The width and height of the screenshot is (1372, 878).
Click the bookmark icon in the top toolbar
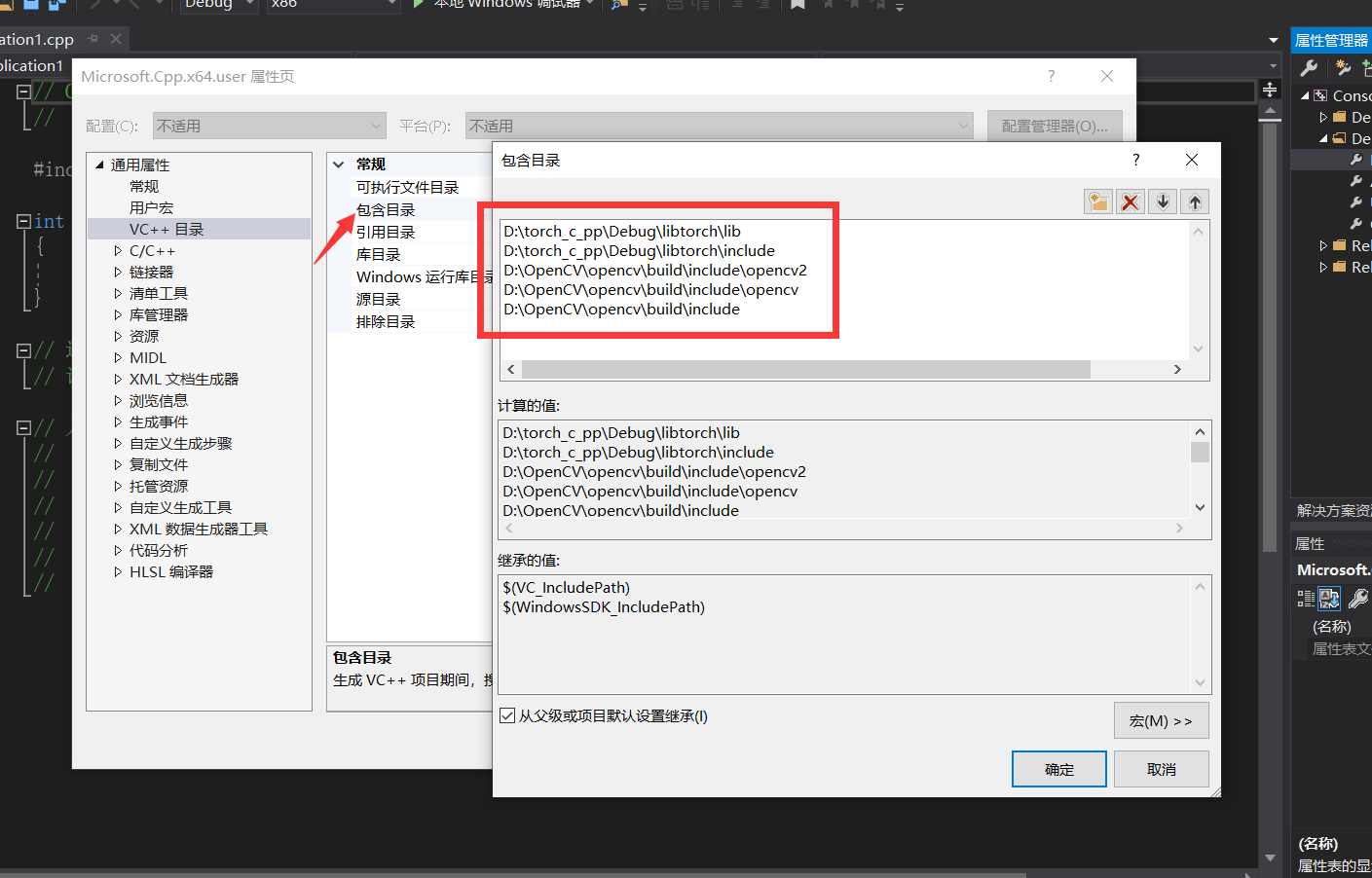(x=797, y=4)
